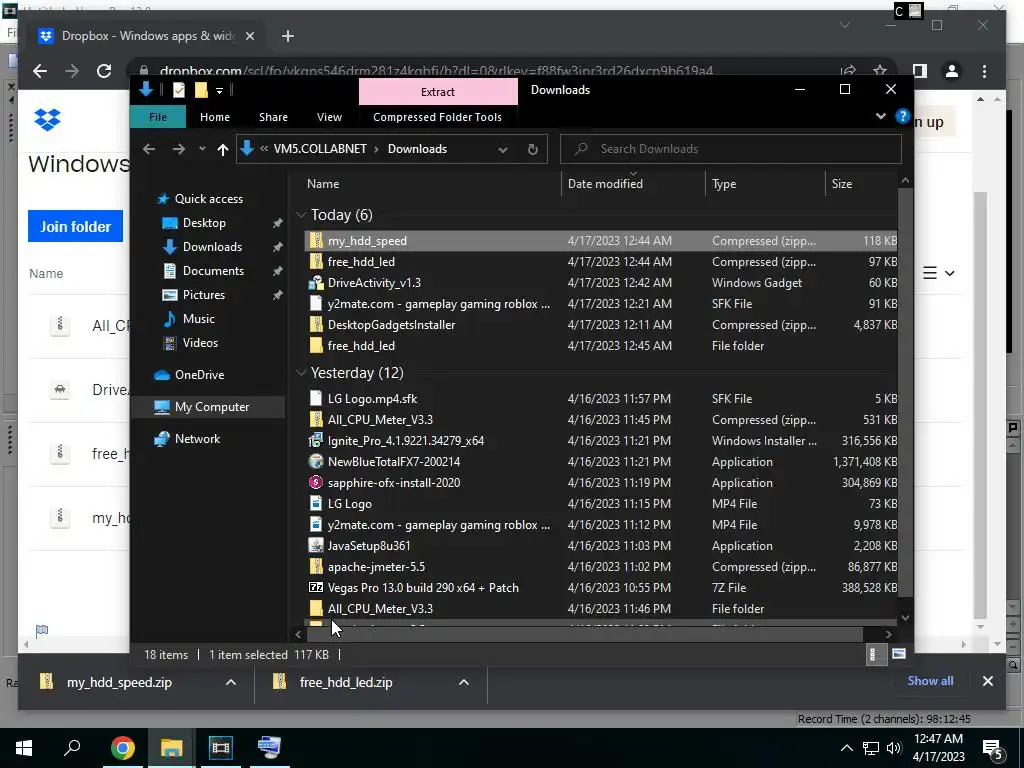The width and height of the screenshot is (1024, 768).
Task: Refresh the Downloads folder view
Action: 533,149
